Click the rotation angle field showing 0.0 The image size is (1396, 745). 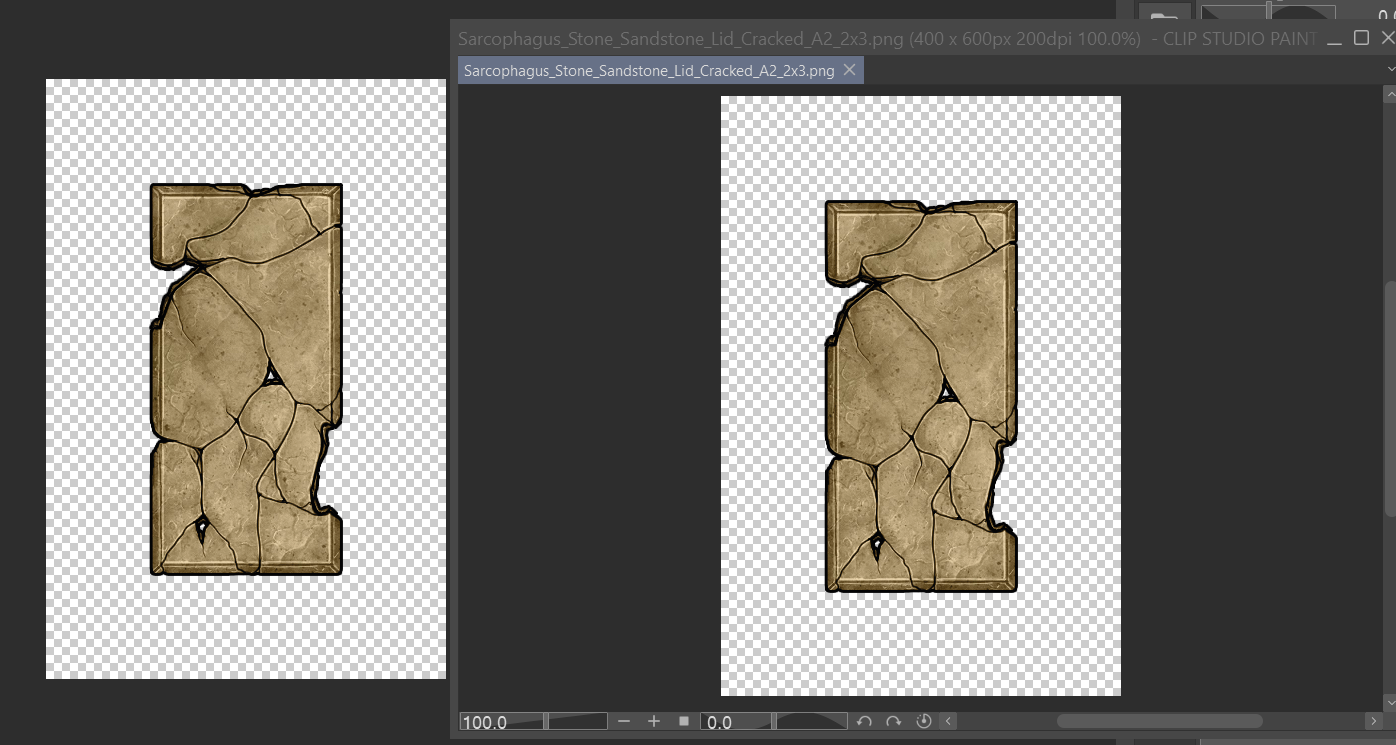click(737, 722)
